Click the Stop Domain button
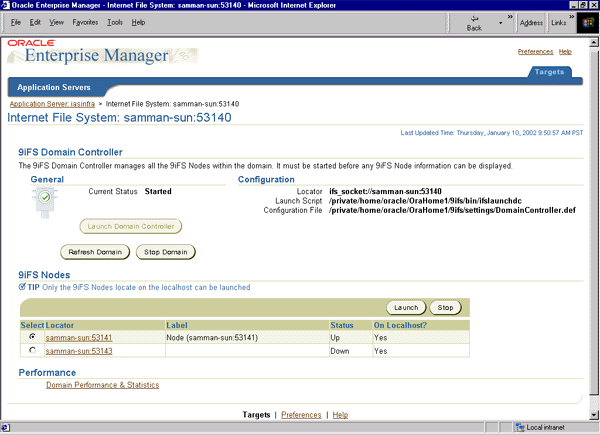The image size is (600, 435). click(166, 252)
